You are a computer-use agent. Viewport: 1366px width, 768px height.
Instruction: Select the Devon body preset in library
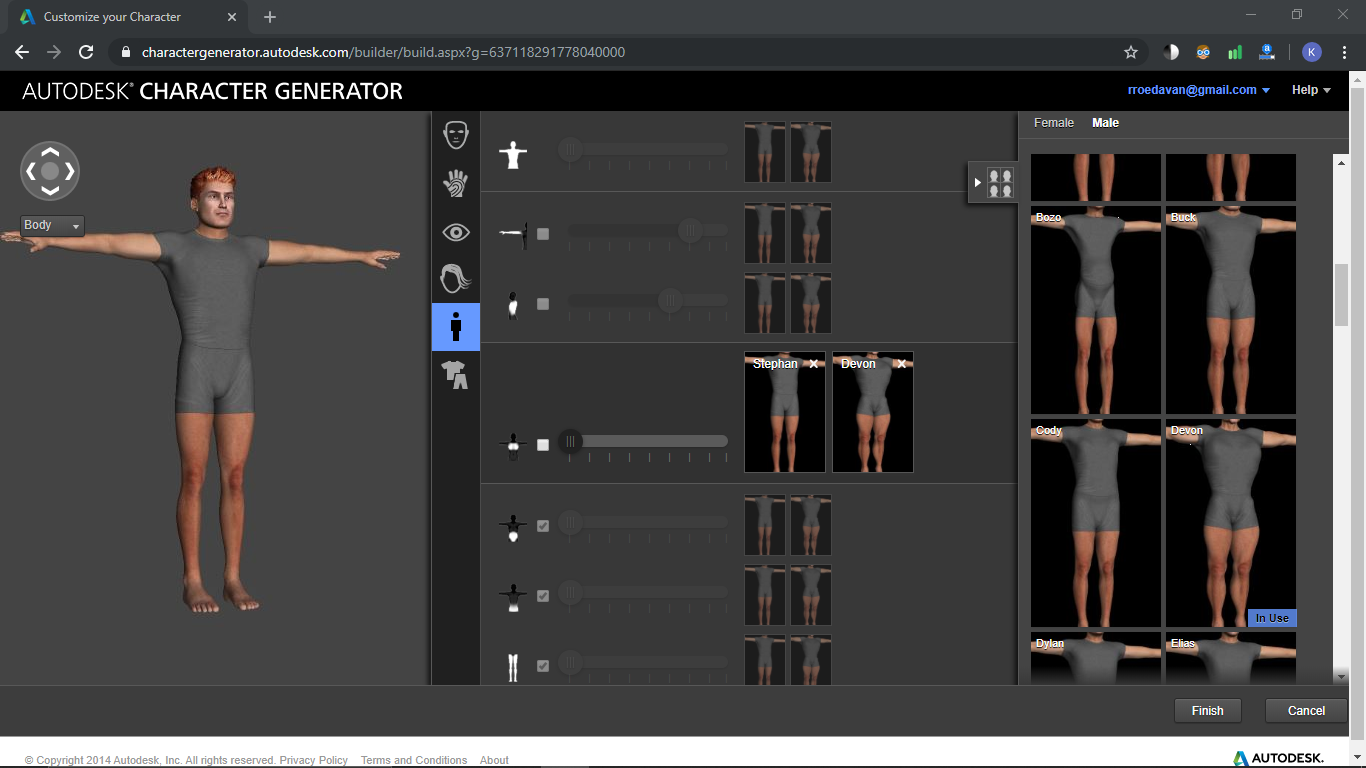coord(1231,523)
